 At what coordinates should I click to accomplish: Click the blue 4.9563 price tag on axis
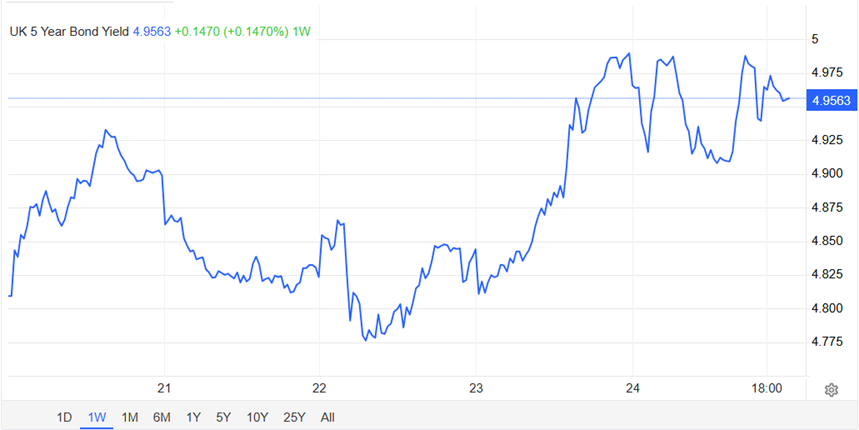coord(832,100)
